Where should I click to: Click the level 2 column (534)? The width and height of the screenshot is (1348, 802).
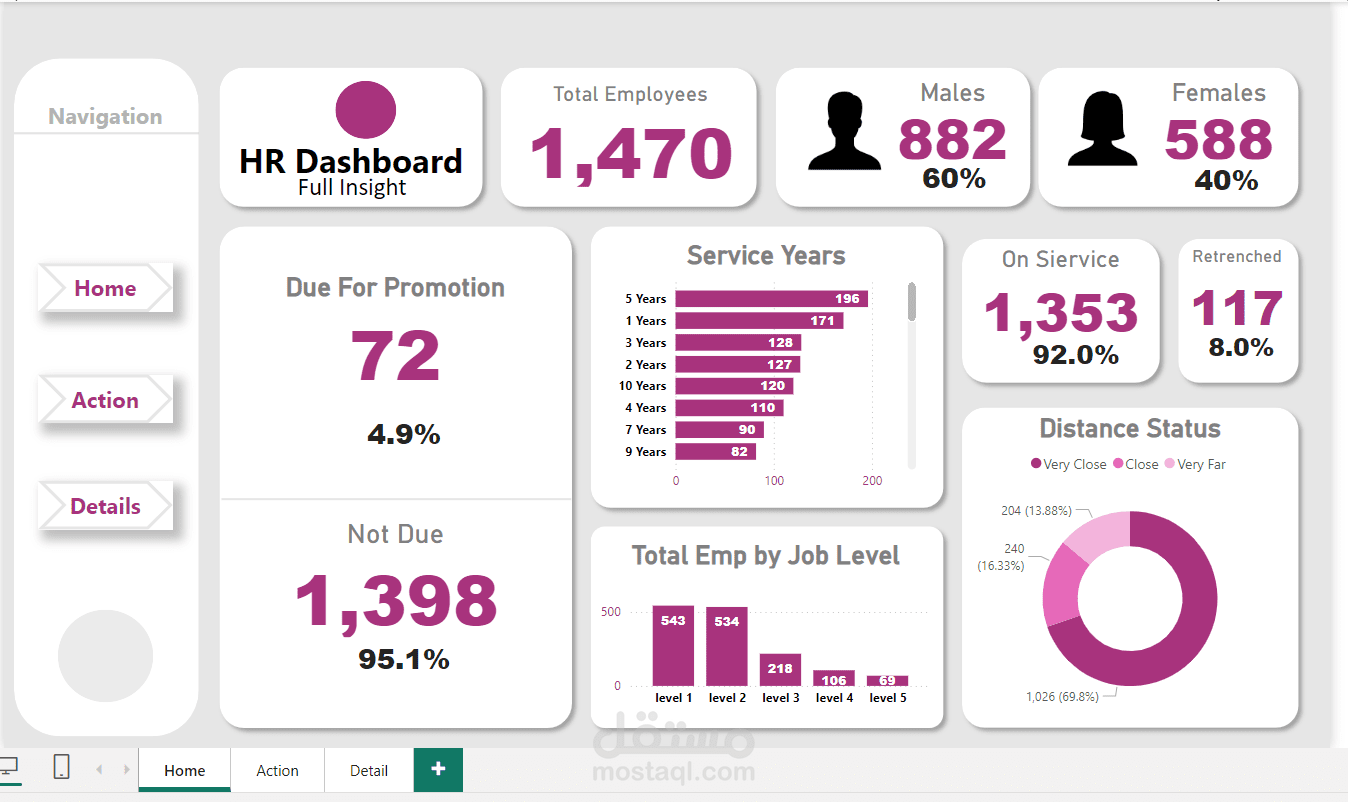[x=727, y=647]
